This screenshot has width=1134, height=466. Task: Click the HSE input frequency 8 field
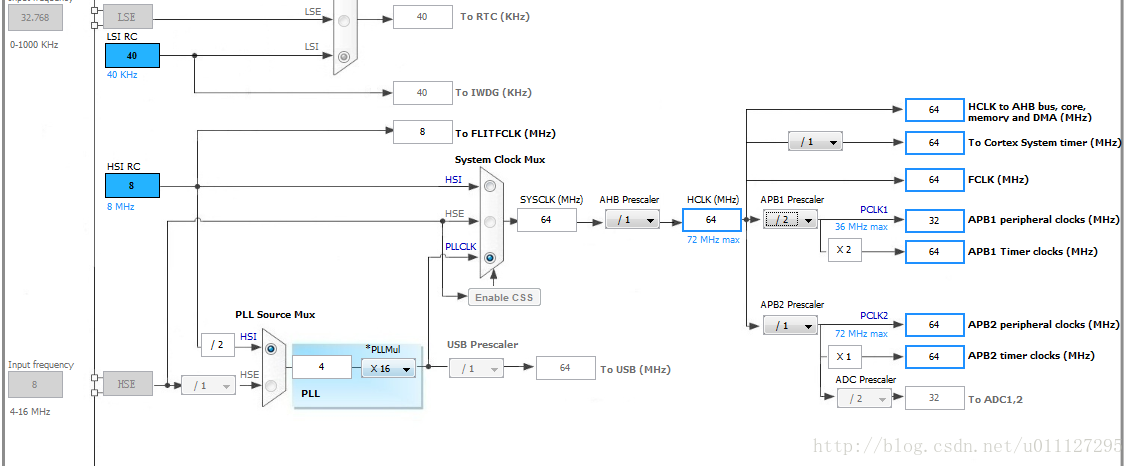(35, 385)
